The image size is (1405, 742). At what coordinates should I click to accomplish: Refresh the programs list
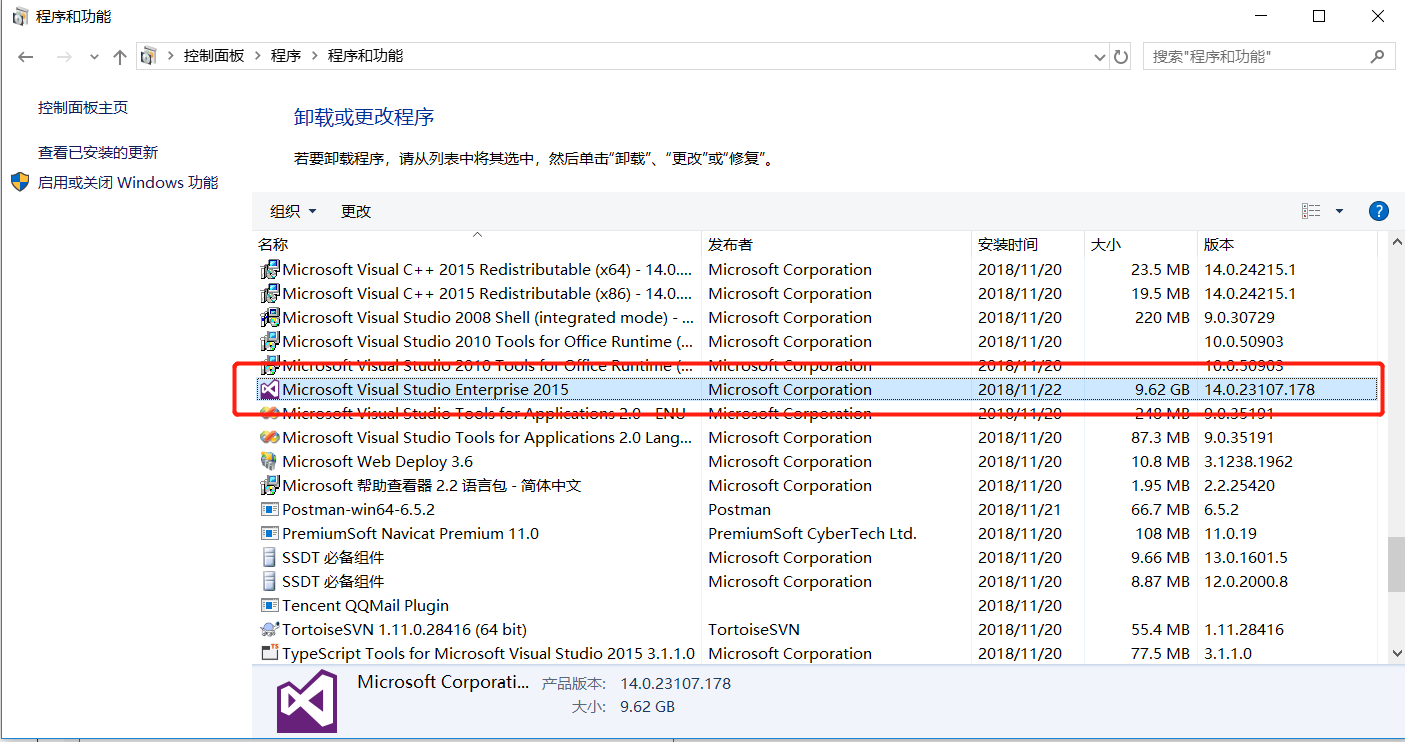1121,57
